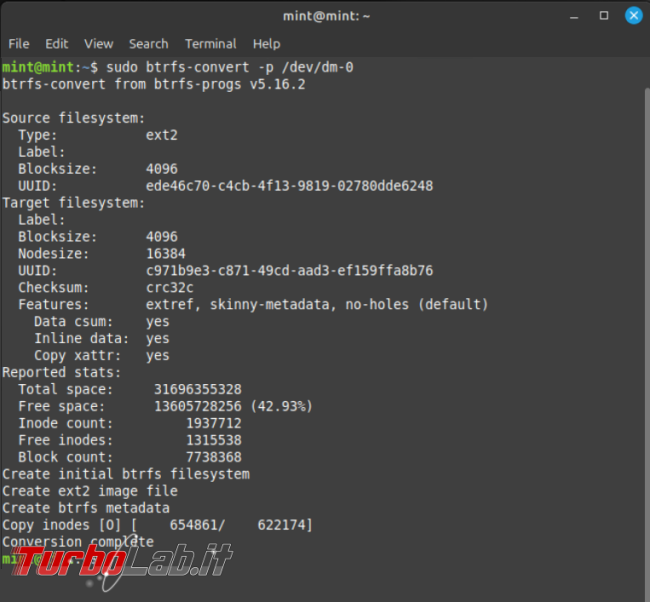This screenshot has width=650, height=602.
Task: Open the Edit menu
Action: [x=57, y=44]
